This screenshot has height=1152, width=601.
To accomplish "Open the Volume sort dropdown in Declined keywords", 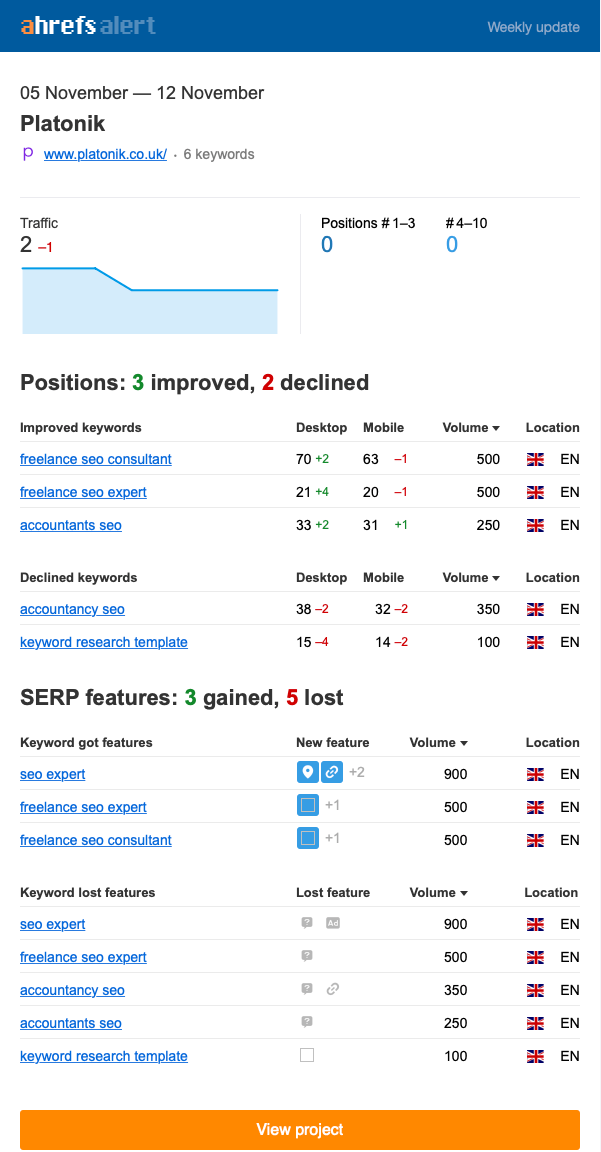I will click(x=471, y=577).
